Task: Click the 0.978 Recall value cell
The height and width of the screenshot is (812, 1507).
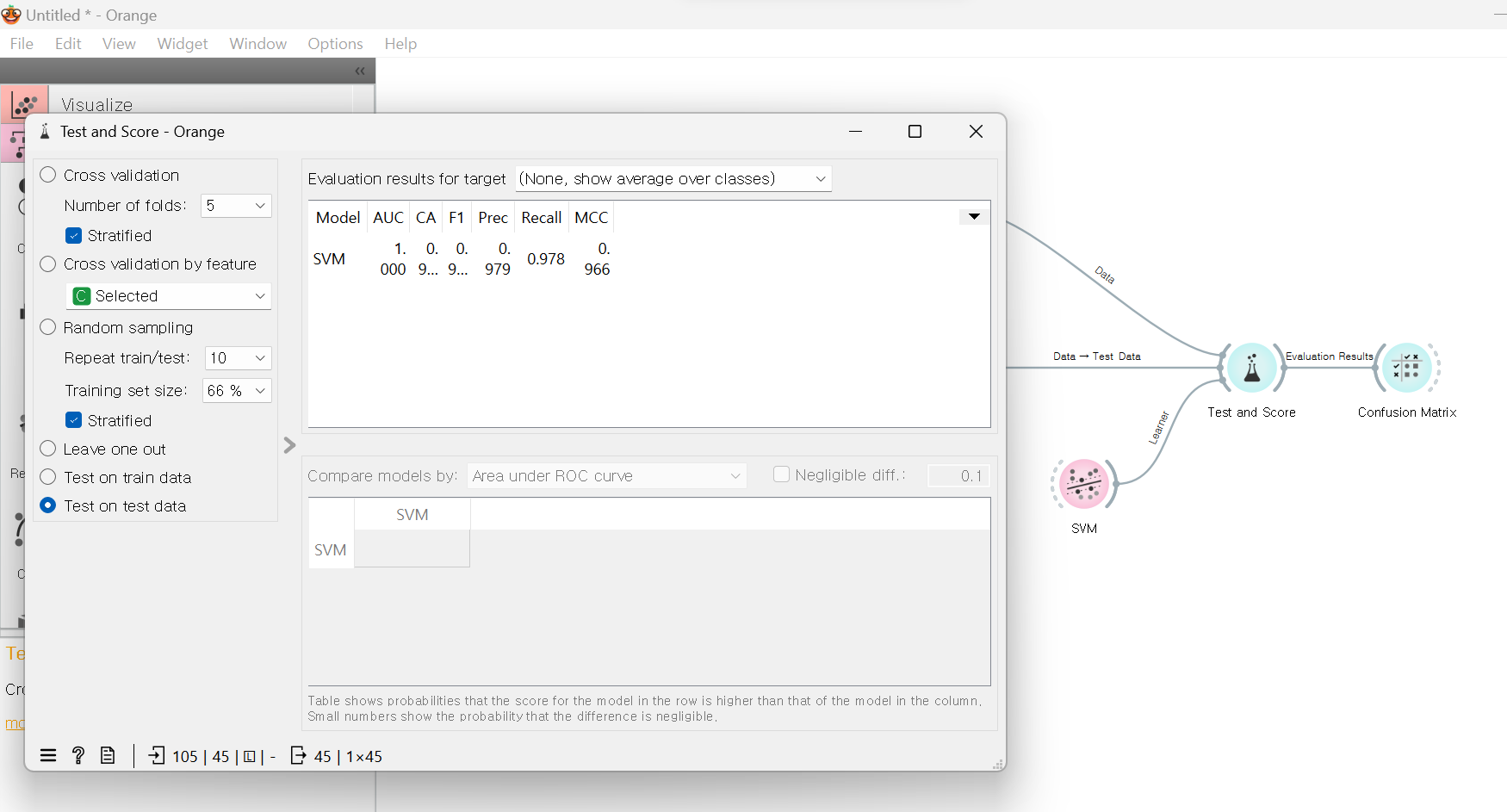Action: tap(546, 259)
